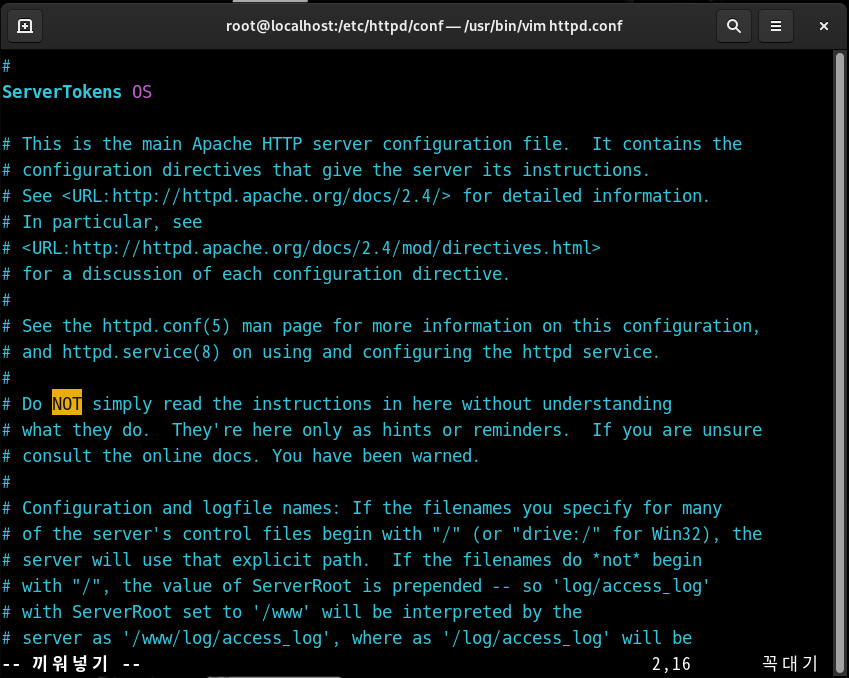Click the 2,16 cursor position indicator
The height and width of the screenshot is (678, 849).
coord(671,664)
